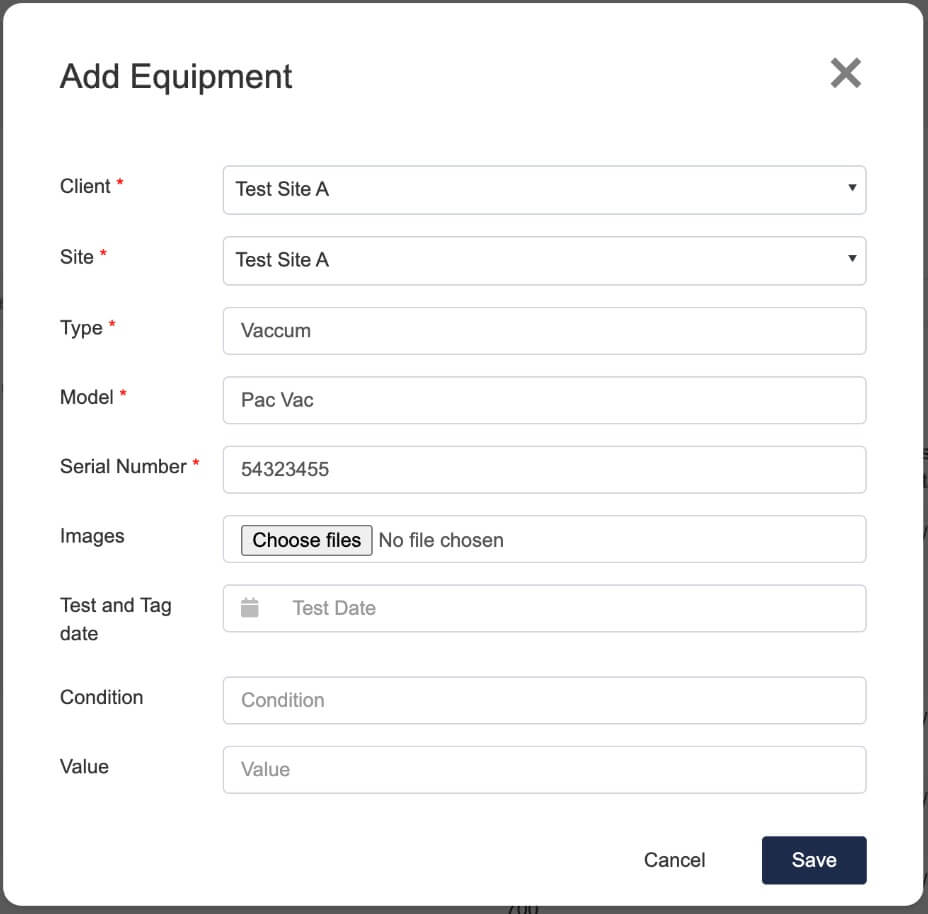
Task: Click the Test and Tag date label
Action: click(x=115, y=618)
